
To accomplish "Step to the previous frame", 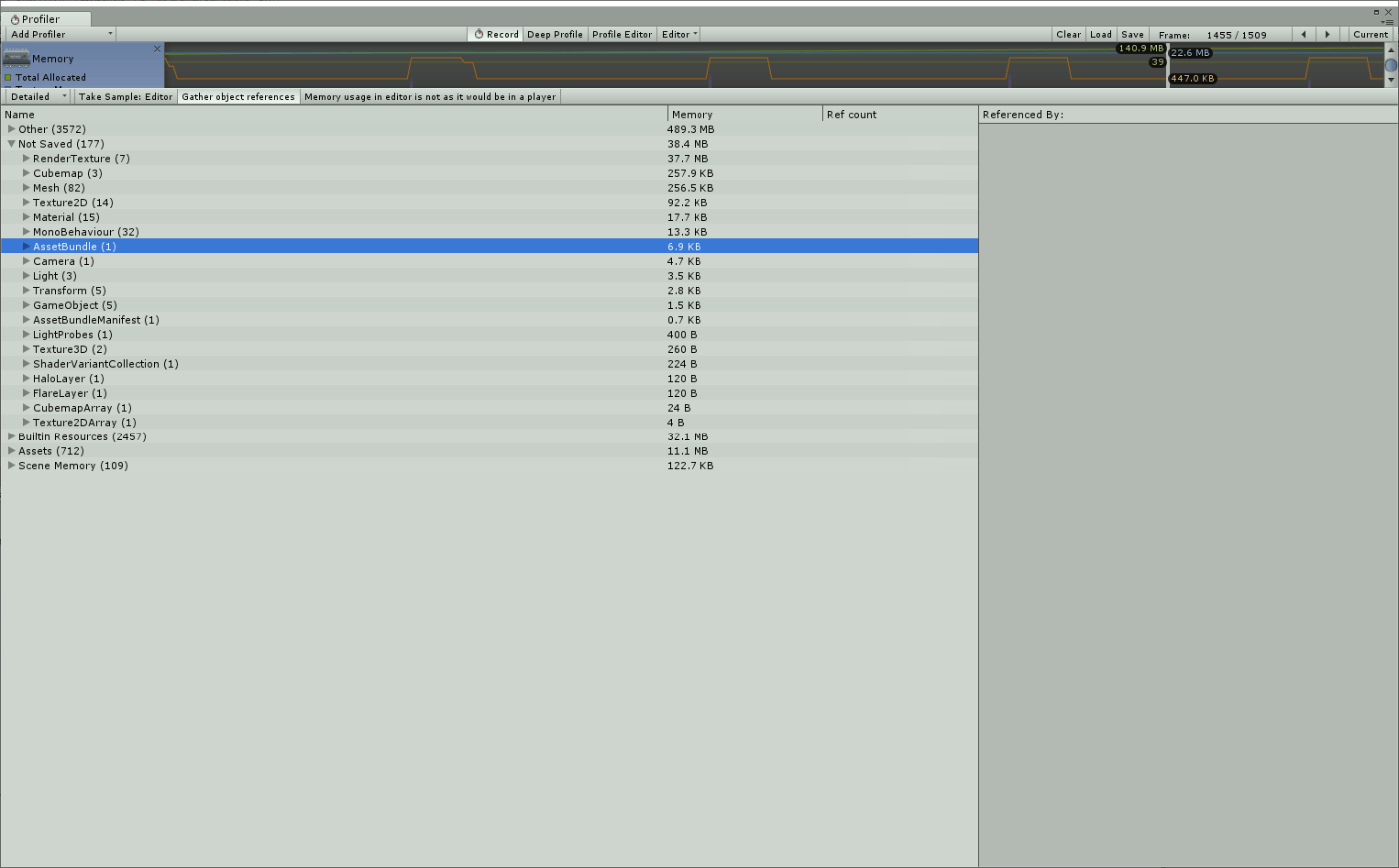I will coord(1303,34).
